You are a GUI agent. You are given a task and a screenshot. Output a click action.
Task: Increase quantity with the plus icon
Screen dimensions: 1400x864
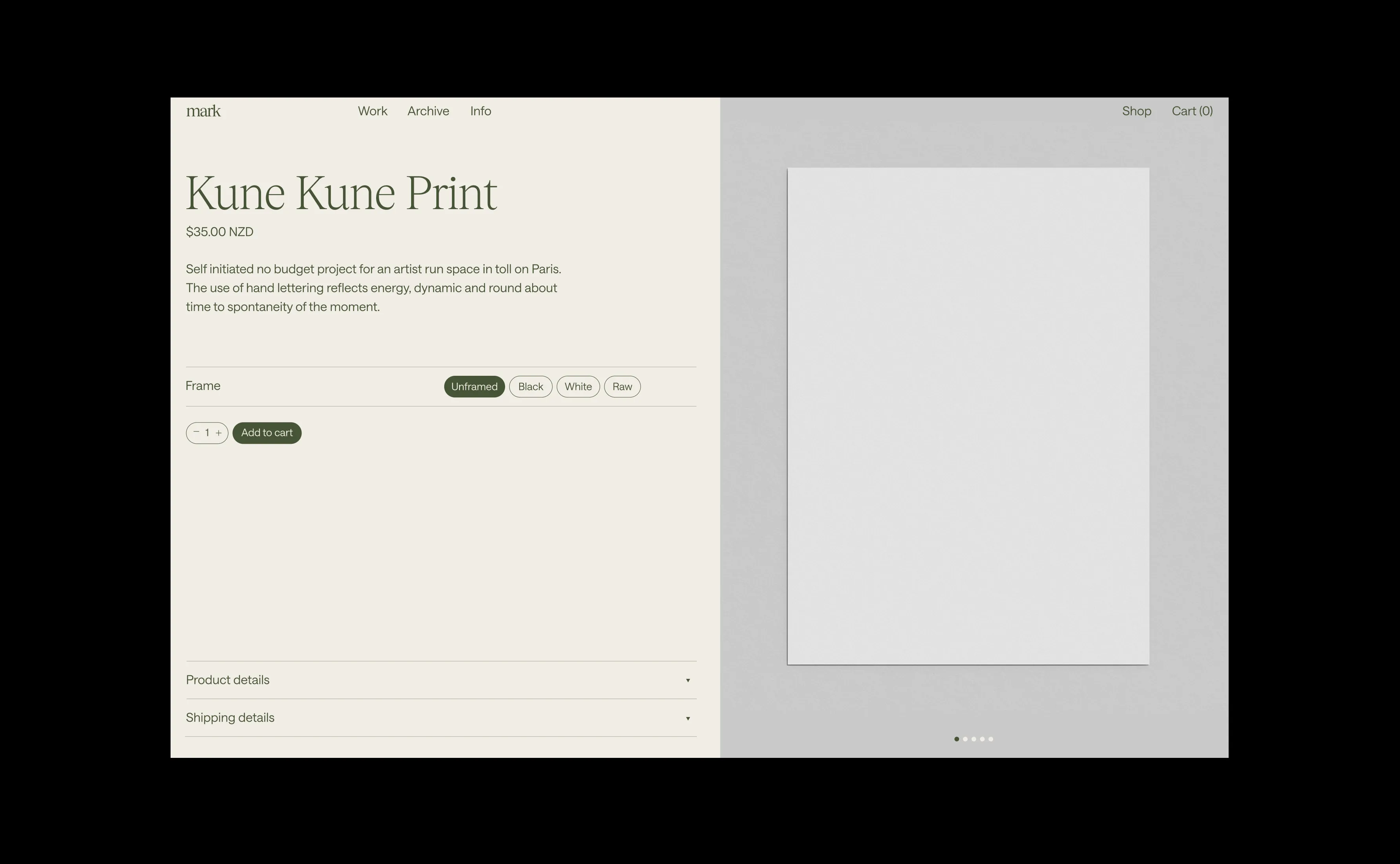click(218, 432)
